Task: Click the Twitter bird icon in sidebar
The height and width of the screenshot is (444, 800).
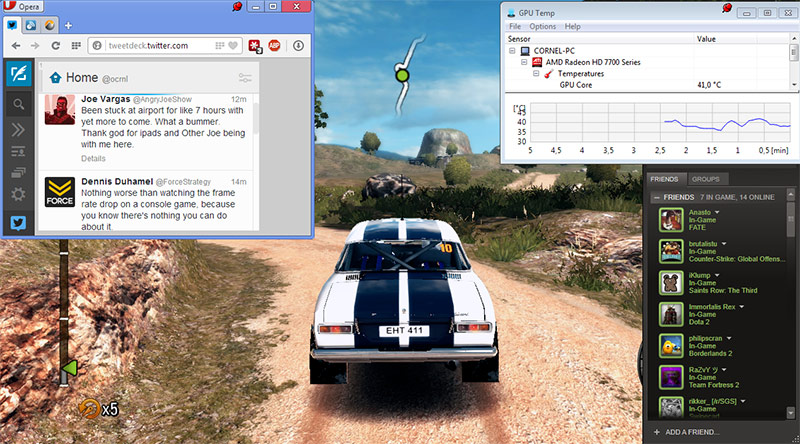Action: [18, 223]
